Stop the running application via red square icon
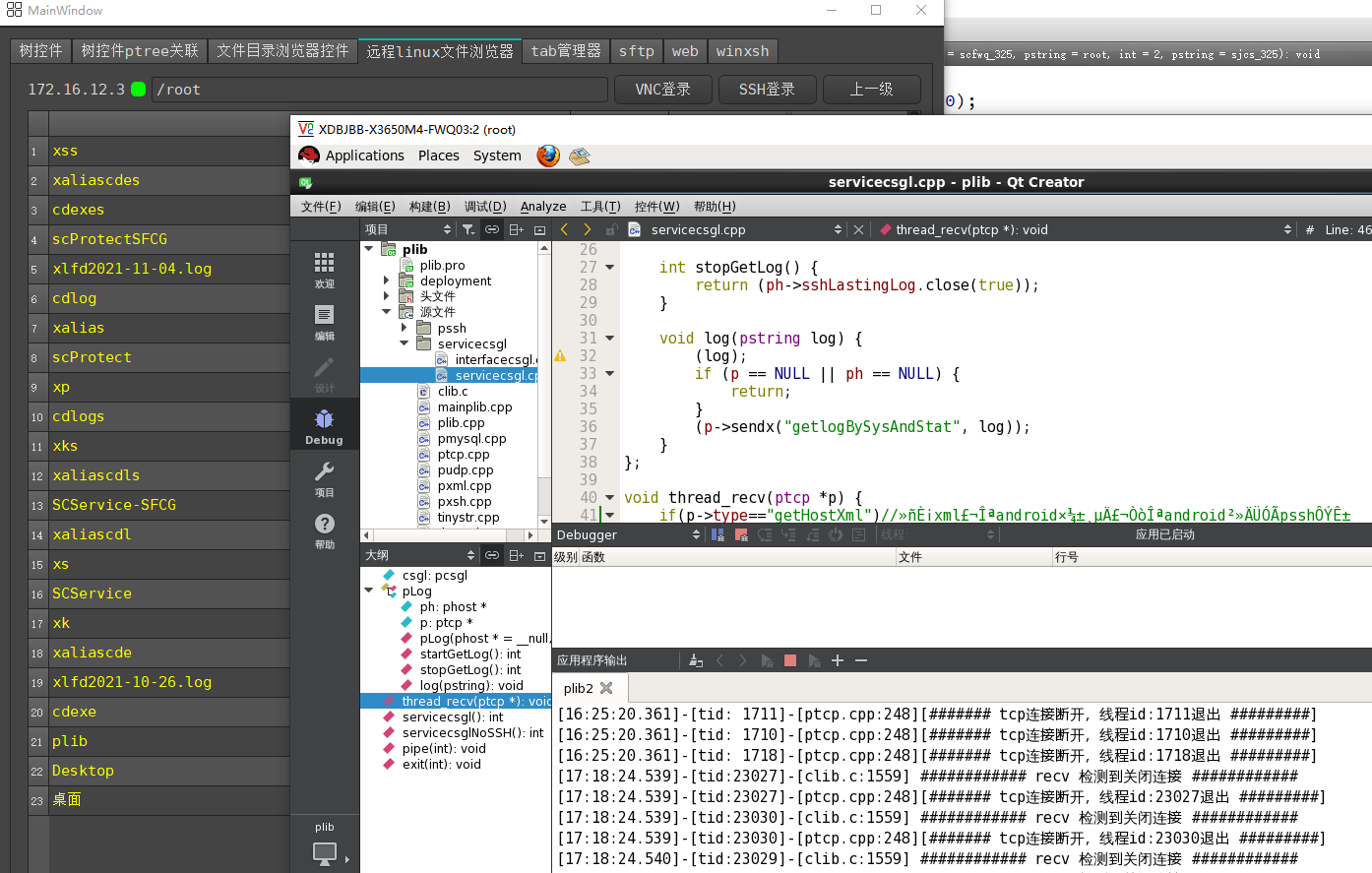Screen dimensions: 1372x873 point(790,660)
